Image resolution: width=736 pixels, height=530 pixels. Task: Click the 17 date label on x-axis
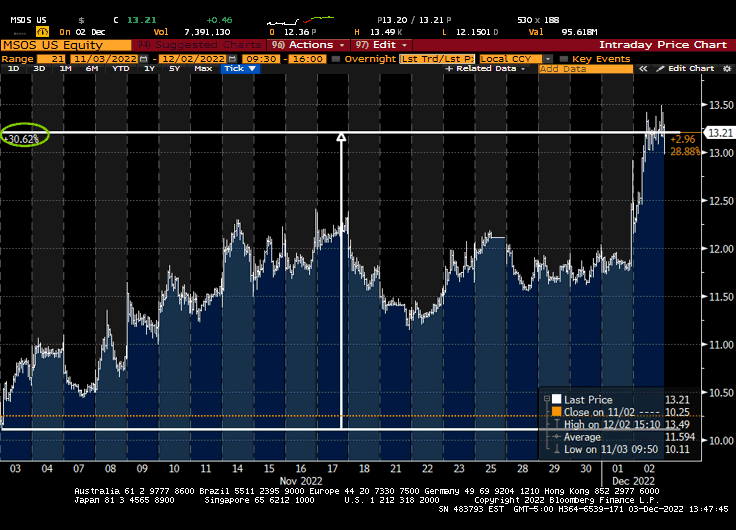(x=332, y=469)
